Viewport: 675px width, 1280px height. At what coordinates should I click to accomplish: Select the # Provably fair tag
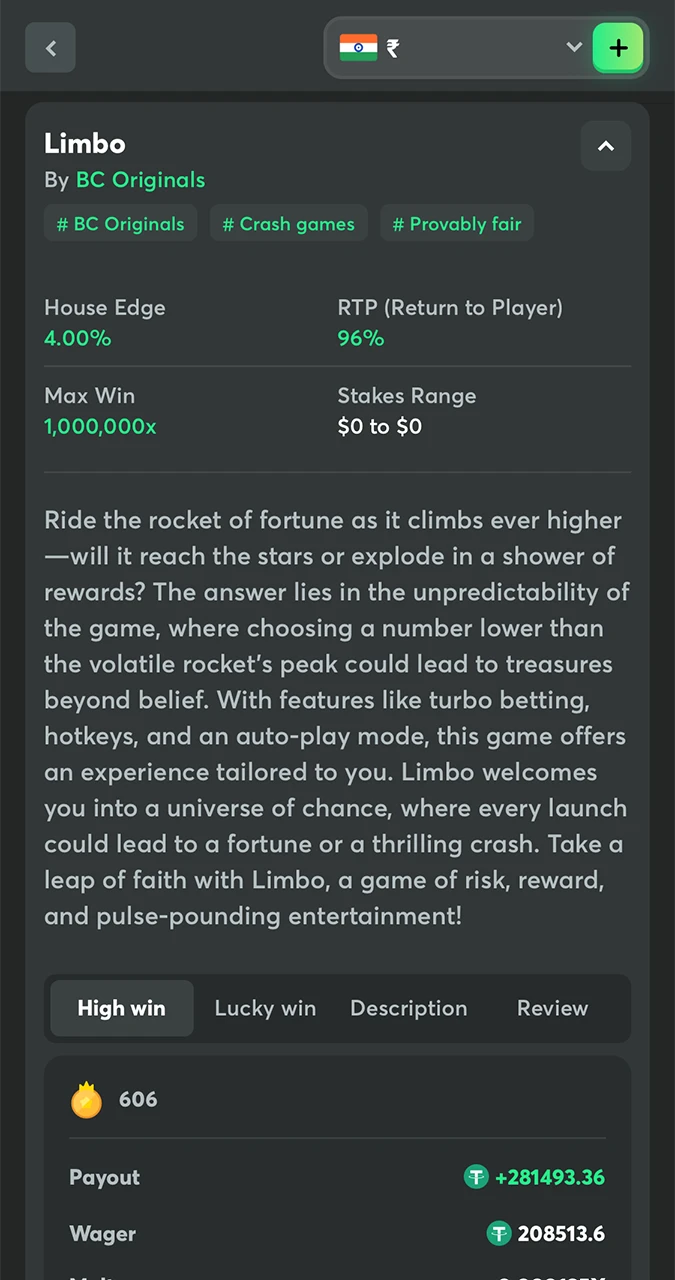click(x=456, y=224)
